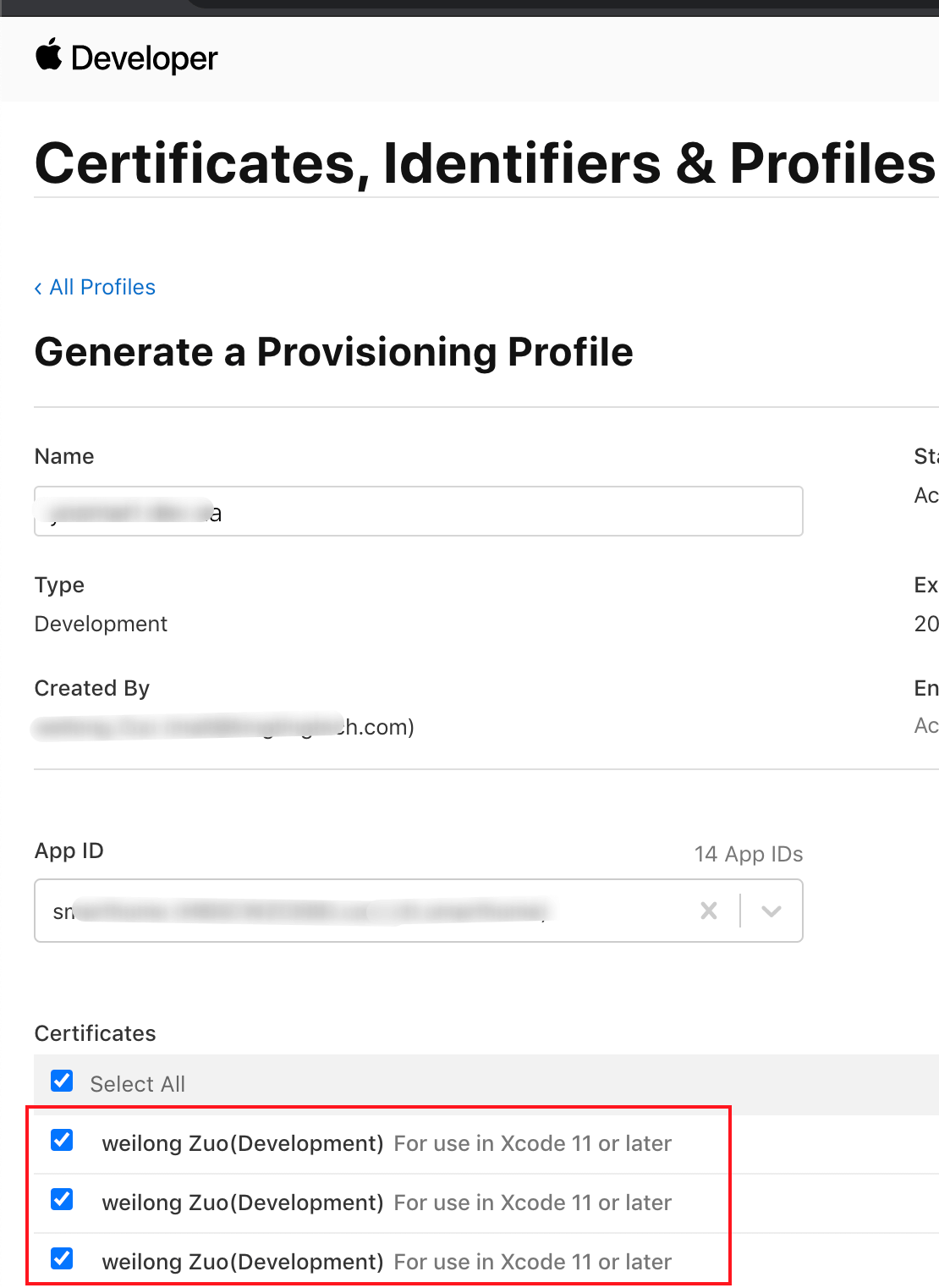Toggle the Select All certificates checkbox
Image resolution: width=939 pixels, height=1288 pixels.
point(62,1081)
